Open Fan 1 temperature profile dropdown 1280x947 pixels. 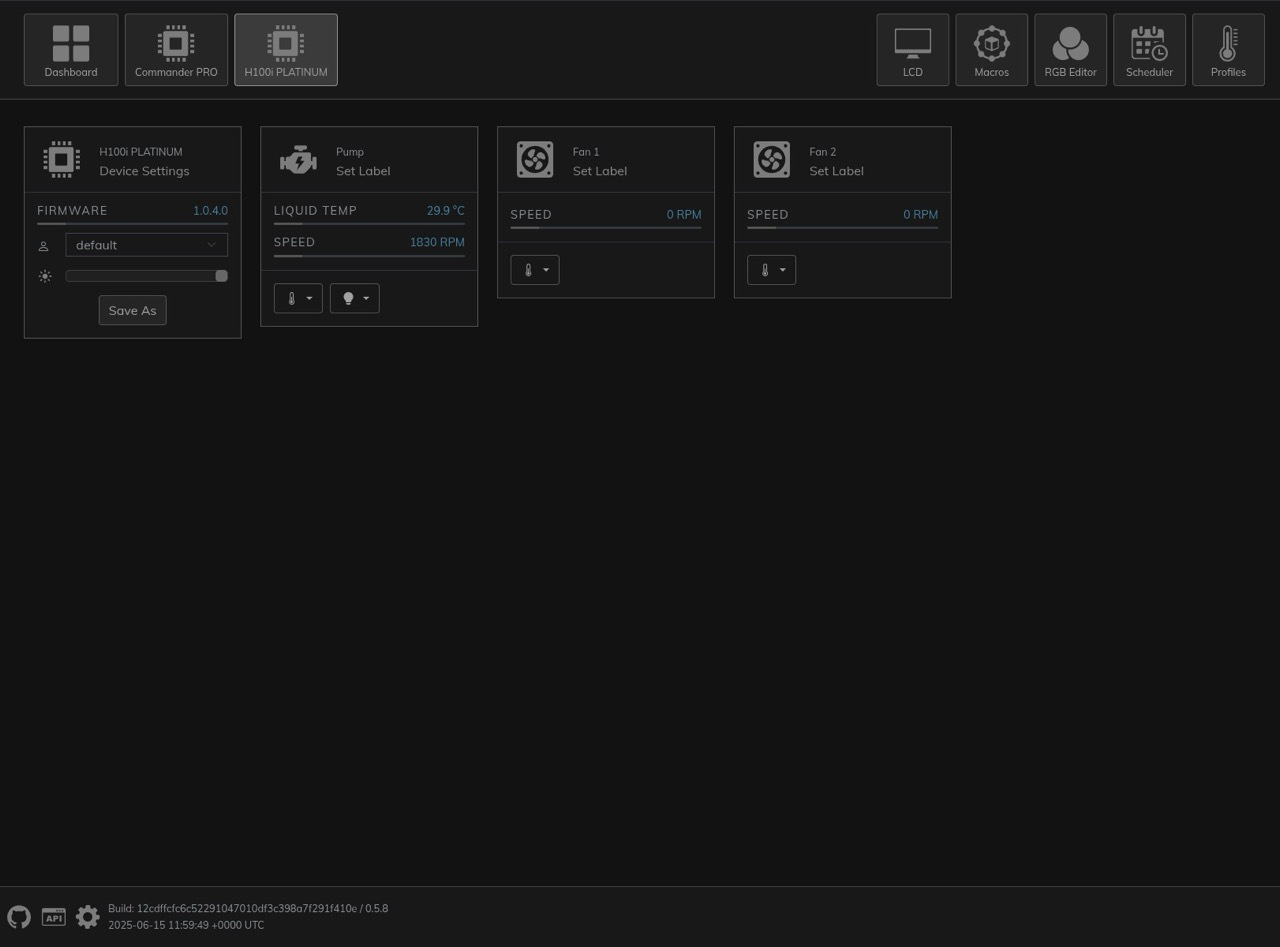click(535, 270)
